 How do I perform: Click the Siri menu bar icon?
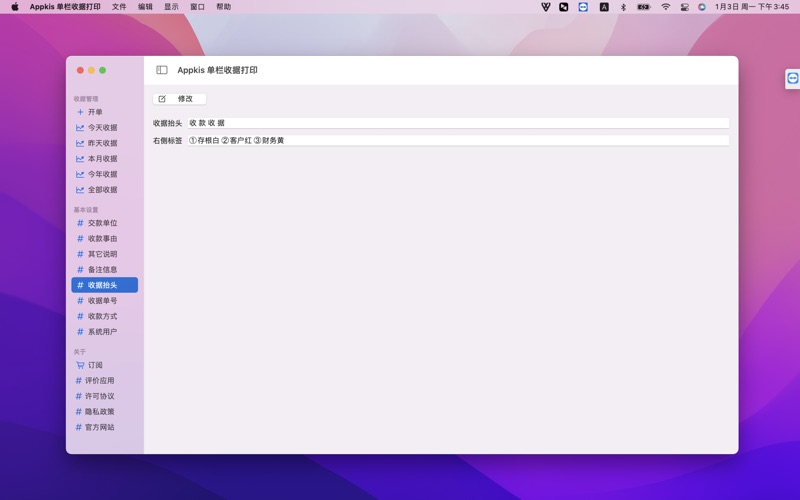click(x=702, y=7)
